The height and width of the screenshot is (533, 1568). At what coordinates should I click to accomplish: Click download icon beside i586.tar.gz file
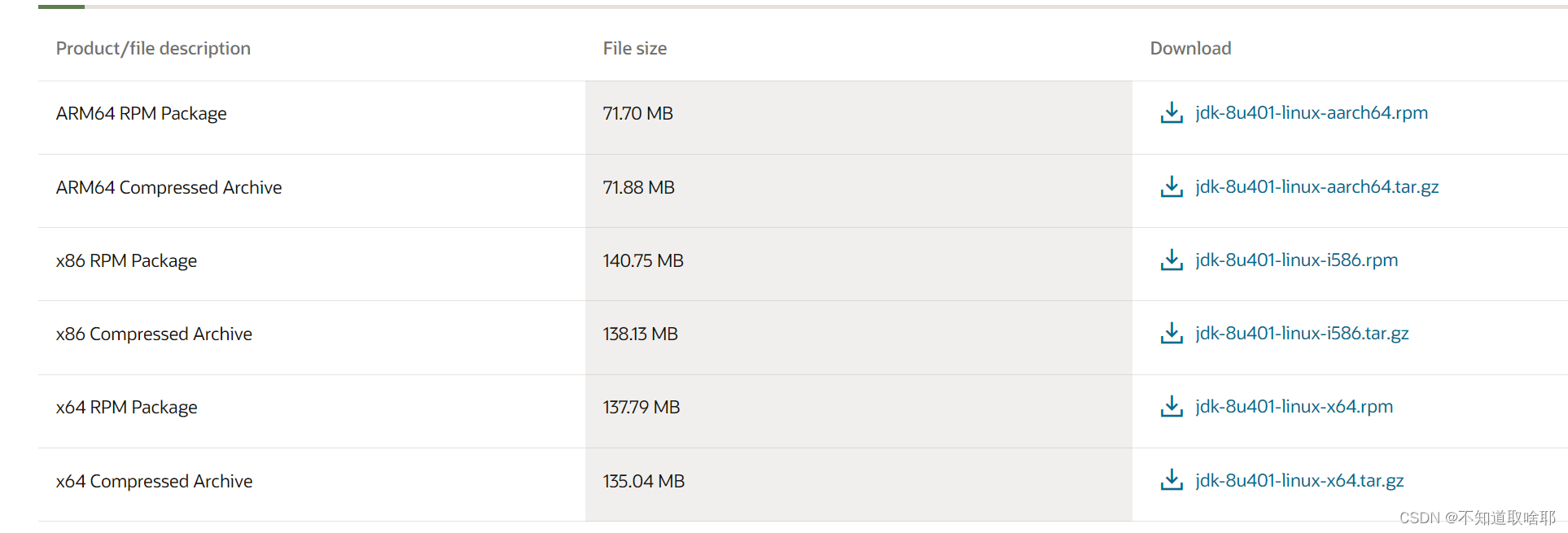click(x=1172, y=334)
